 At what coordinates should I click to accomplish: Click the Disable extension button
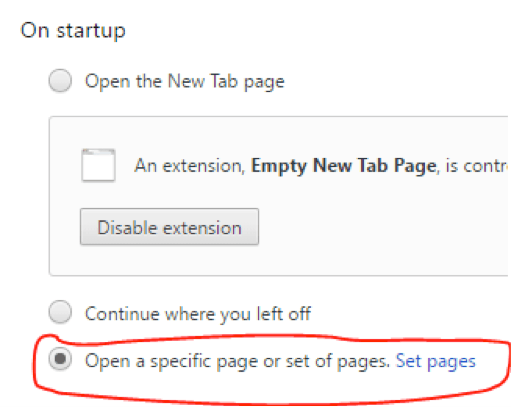169,227
